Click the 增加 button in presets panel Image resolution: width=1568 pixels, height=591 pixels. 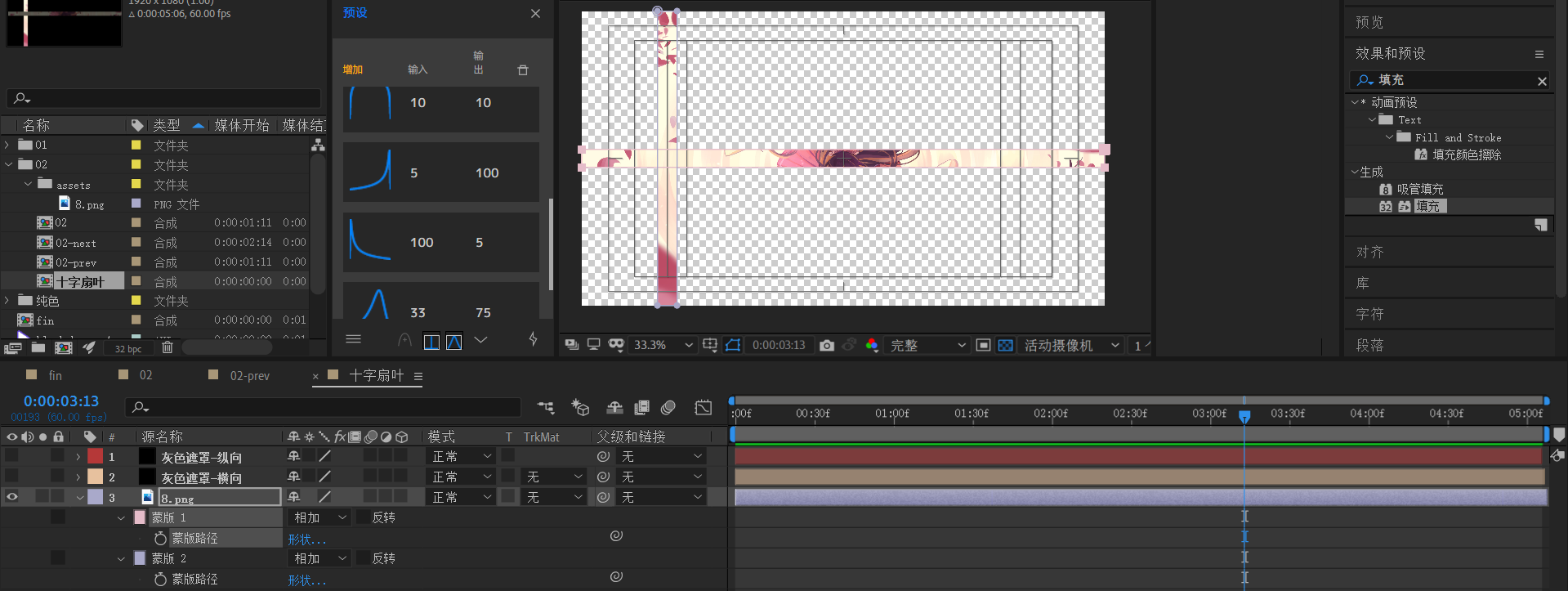pyautogui.click(x=353, y=69)
